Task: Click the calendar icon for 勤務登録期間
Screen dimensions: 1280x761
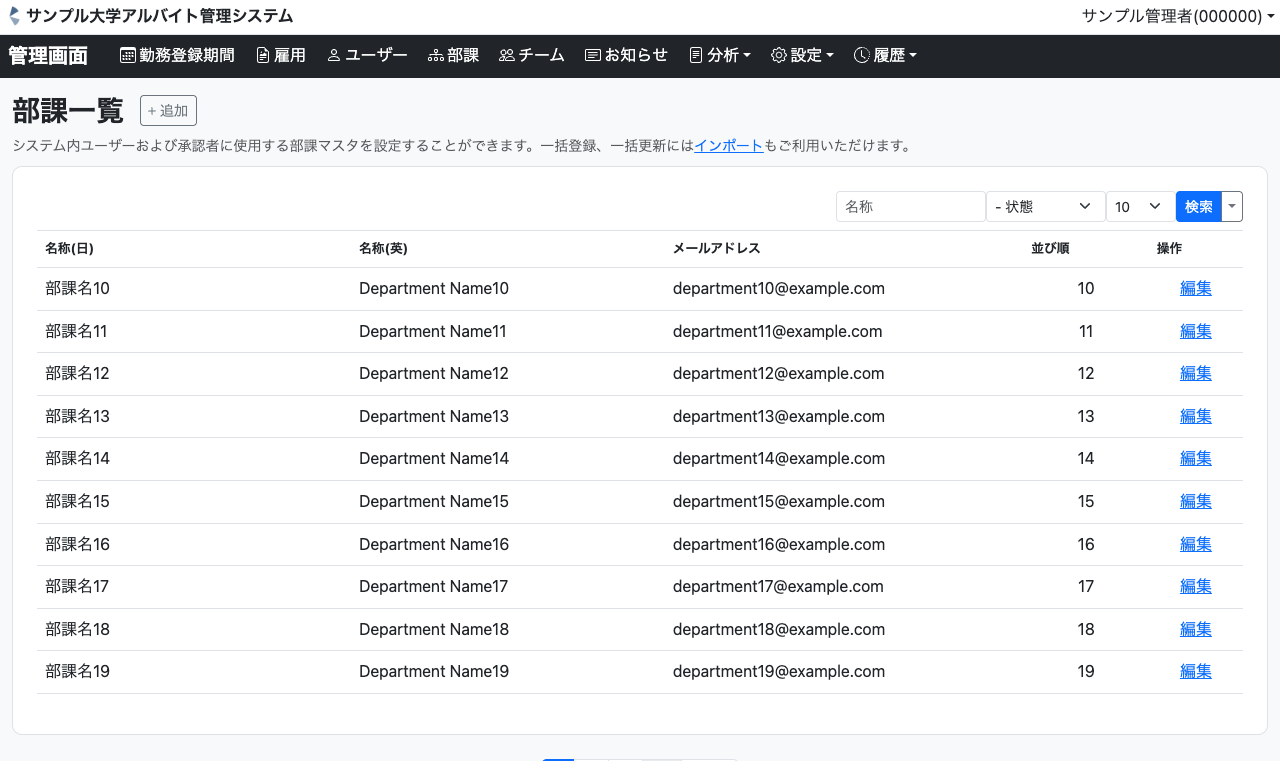Action: coord(128,56)
